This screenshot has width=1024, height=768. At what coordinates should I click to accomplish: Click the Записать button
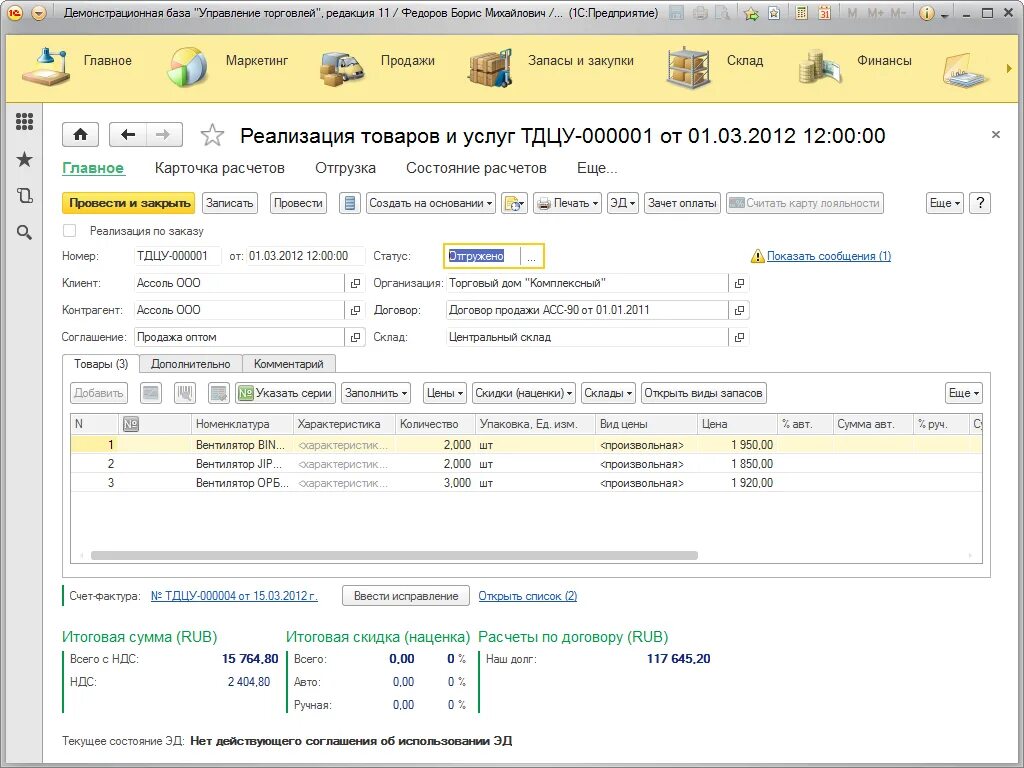[229, 203]
